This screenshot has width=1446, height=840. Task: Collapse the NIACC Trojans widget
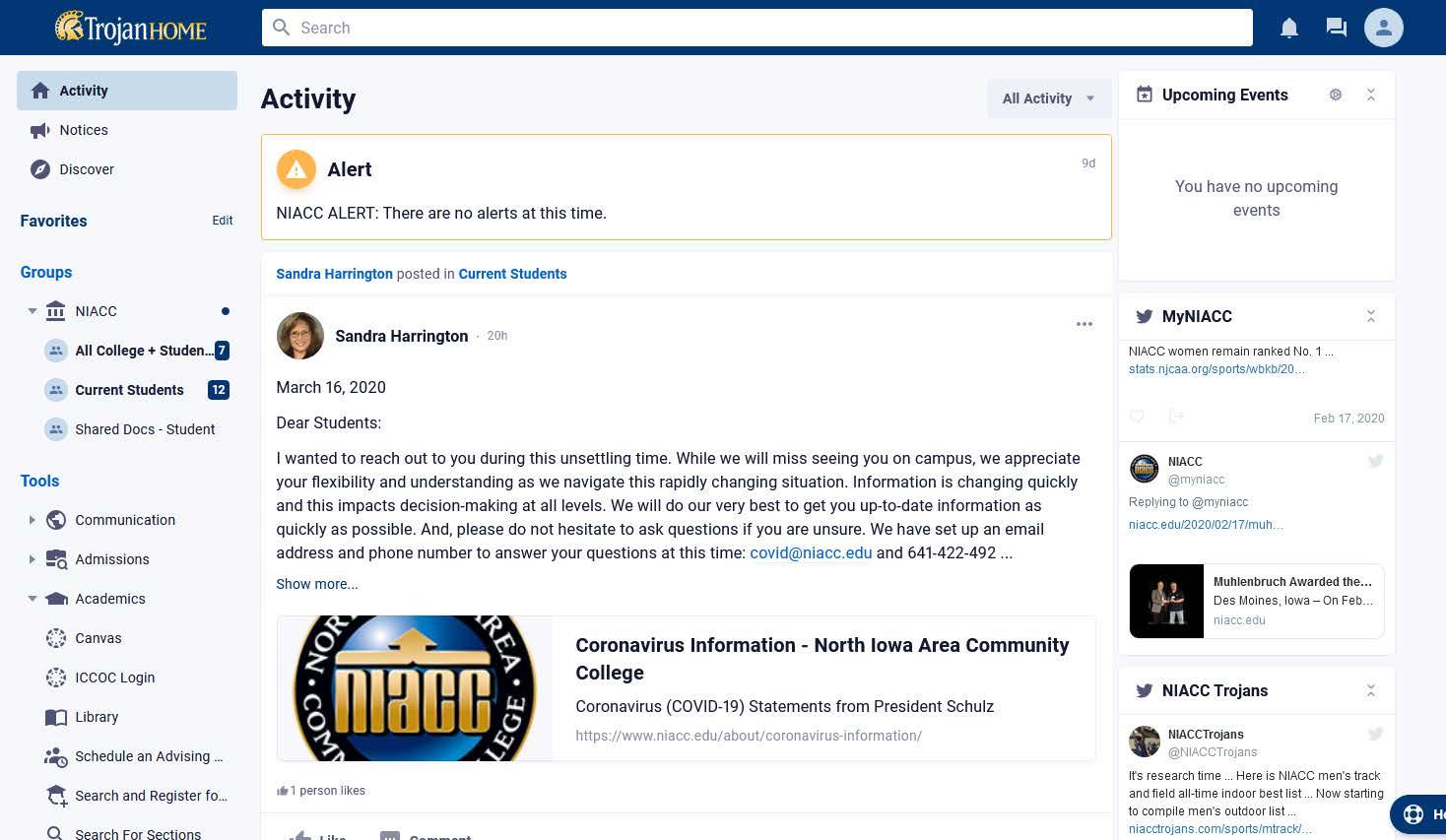click(x=1371, y=690)
